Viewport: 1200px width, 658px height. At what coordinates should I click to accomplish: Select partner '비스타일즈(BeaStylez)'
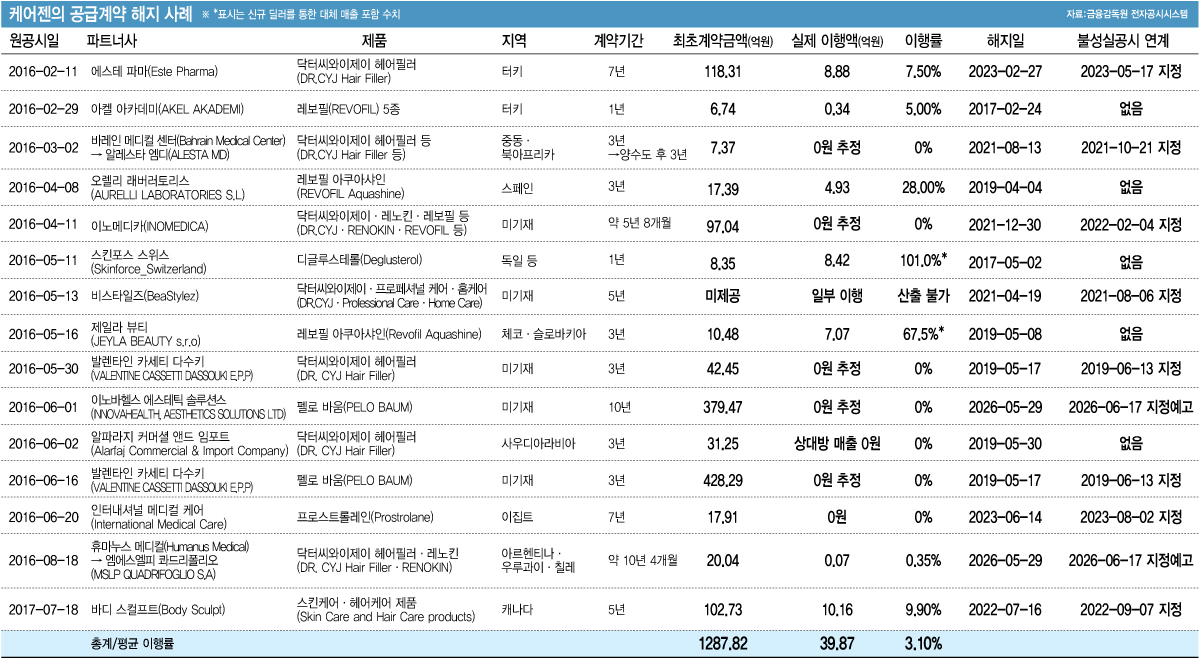point(144,296)
